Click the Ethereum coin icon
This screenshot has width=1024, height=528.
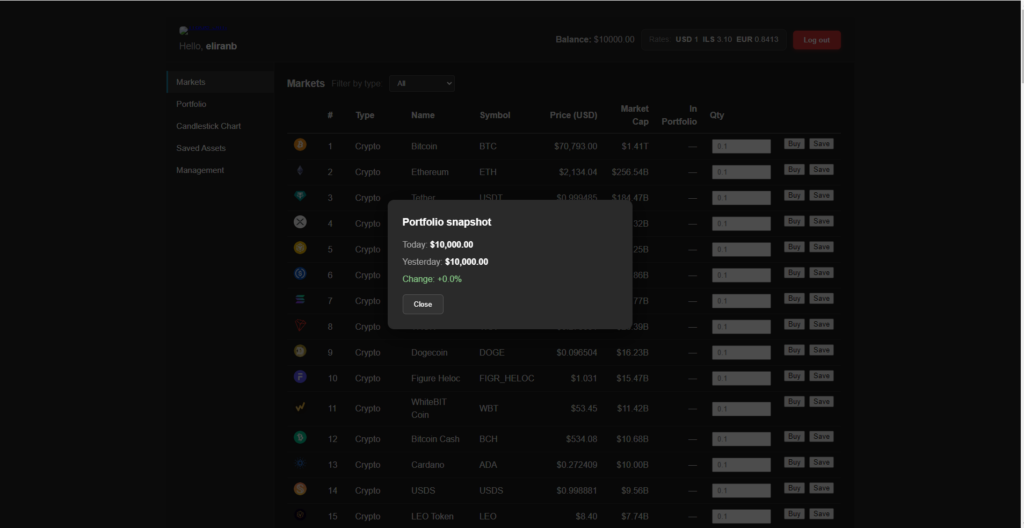coord(300,171)
